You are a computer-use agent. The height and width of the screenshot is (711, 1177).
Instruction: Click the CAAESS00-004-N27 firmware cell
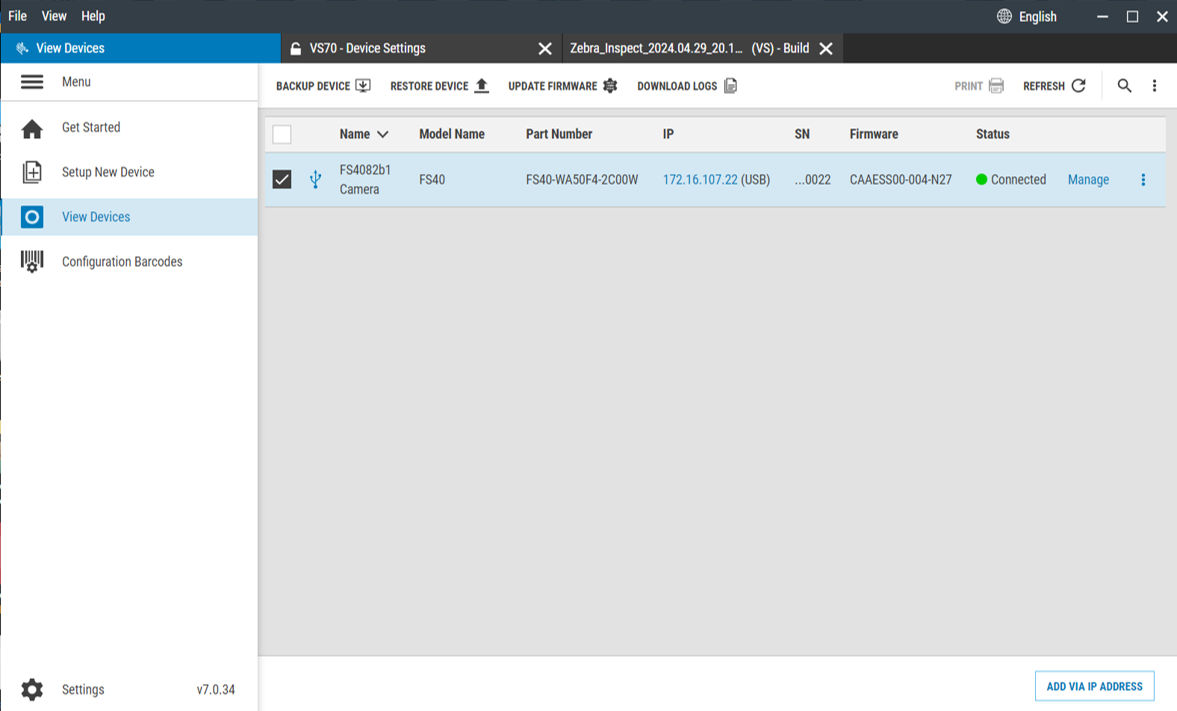[901, 179]
